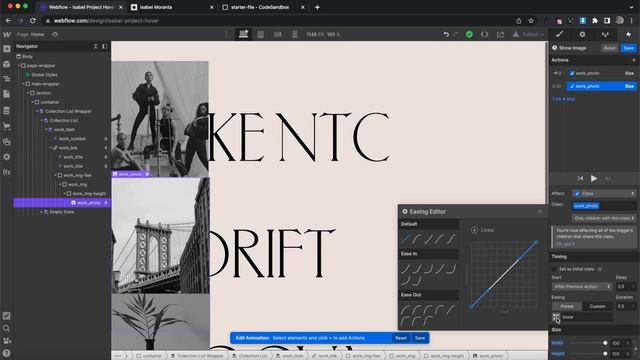The height and width of the screenshot is (360, 640).
Task: Select the Custom easing option
Action: (597, 306)
